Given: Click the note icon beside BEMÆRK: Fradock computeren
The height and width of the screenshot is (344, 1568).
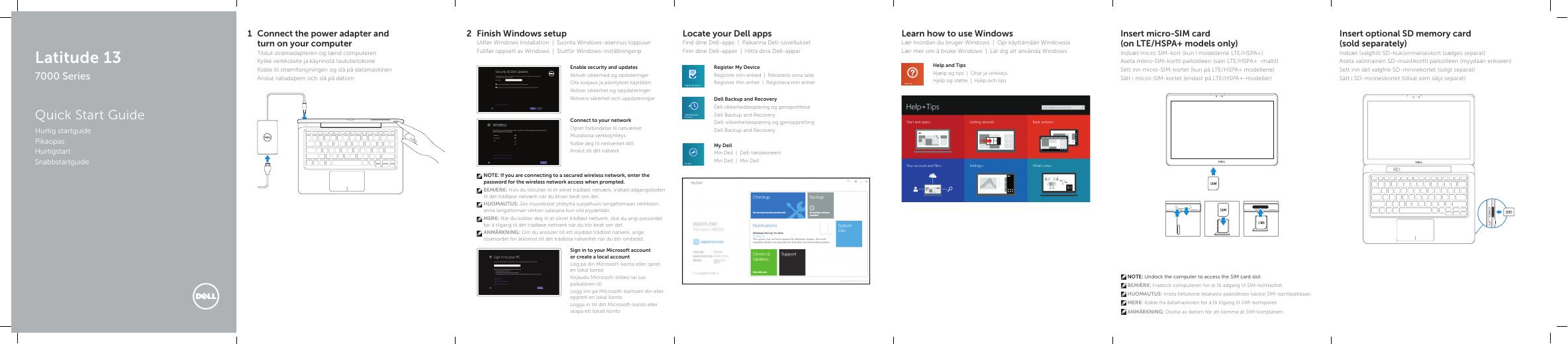Looking at the screenshot, I should (1124, 286).
